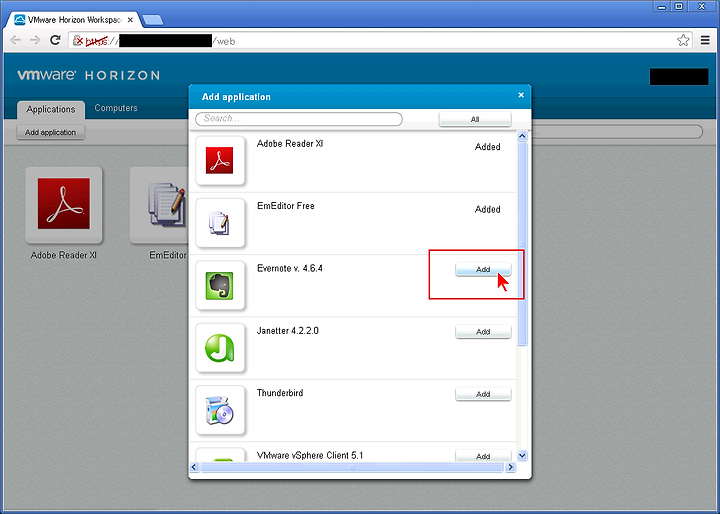Click the EmEditor Free icon in dialog list

coord(220,223)
